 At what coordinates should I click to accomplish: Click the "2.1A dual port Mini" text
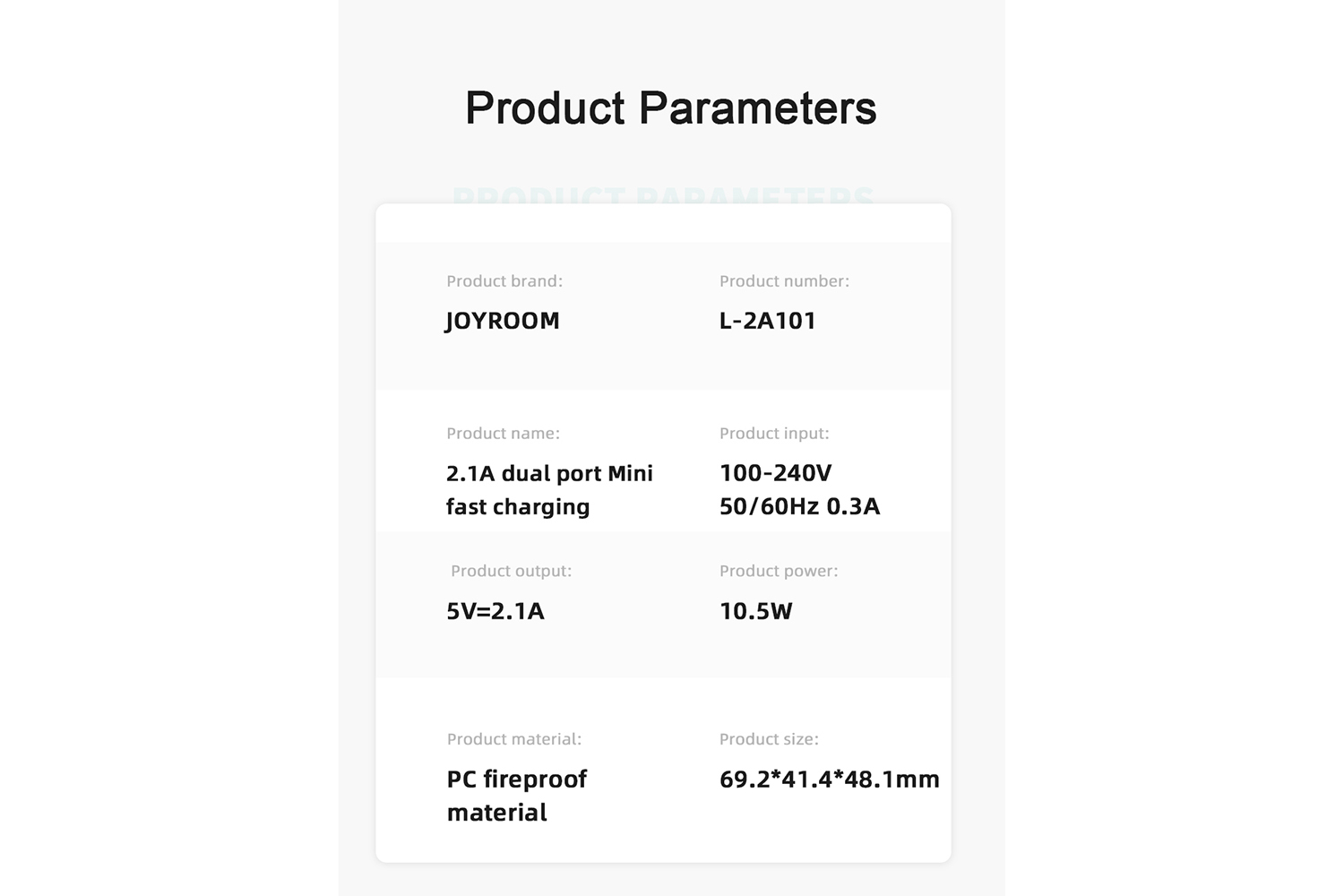[x=549, y=473]
